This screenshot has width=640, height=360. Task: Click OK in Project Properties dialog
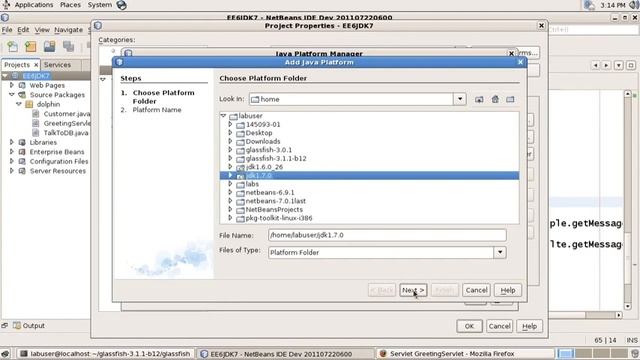(x=469, y=326)
